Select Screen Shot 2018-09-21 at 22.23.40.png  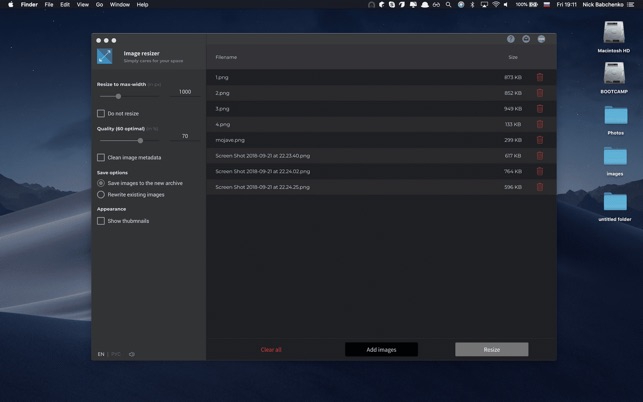pos(263,156)
